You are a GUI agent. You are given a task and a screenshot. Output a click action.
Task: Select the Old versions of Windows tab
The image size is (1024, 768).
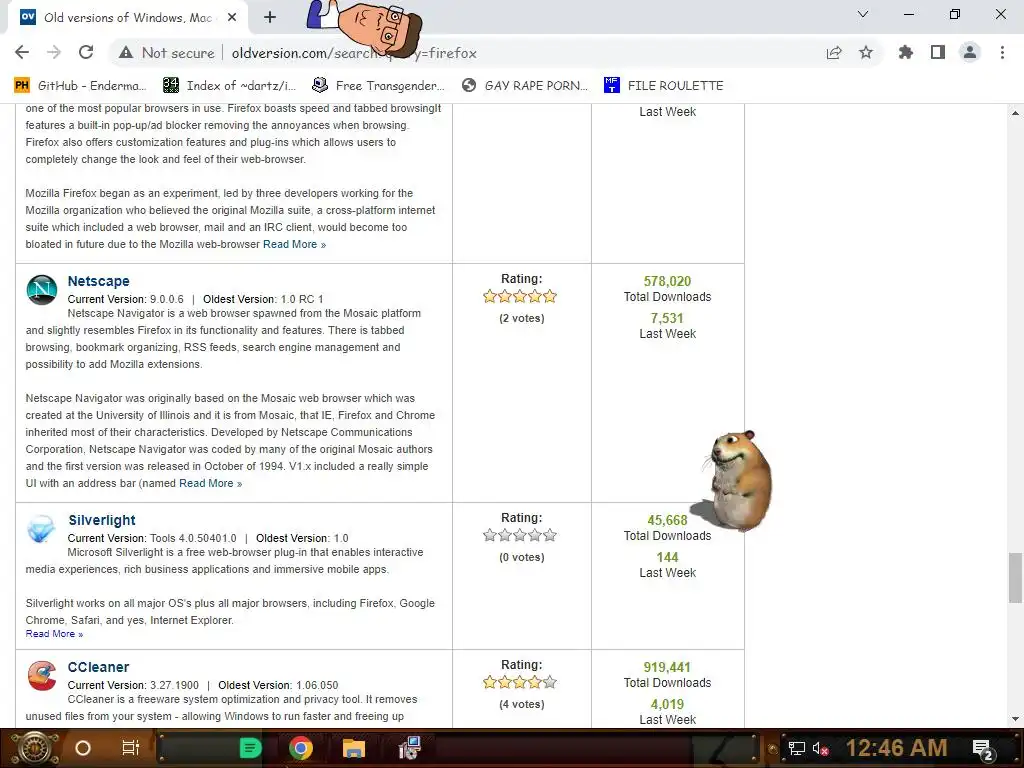[x=128, y=18]
